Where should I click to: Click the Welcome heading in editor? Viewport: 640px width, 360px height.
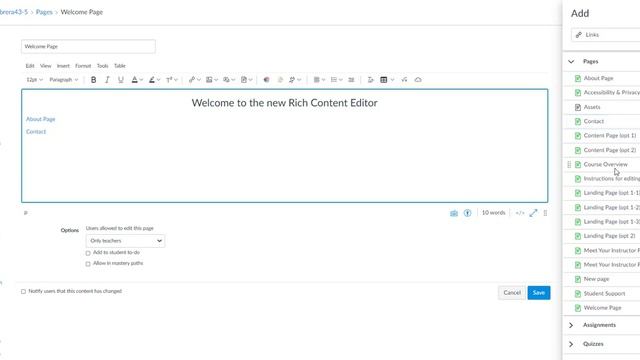click(x=284, y=103)
